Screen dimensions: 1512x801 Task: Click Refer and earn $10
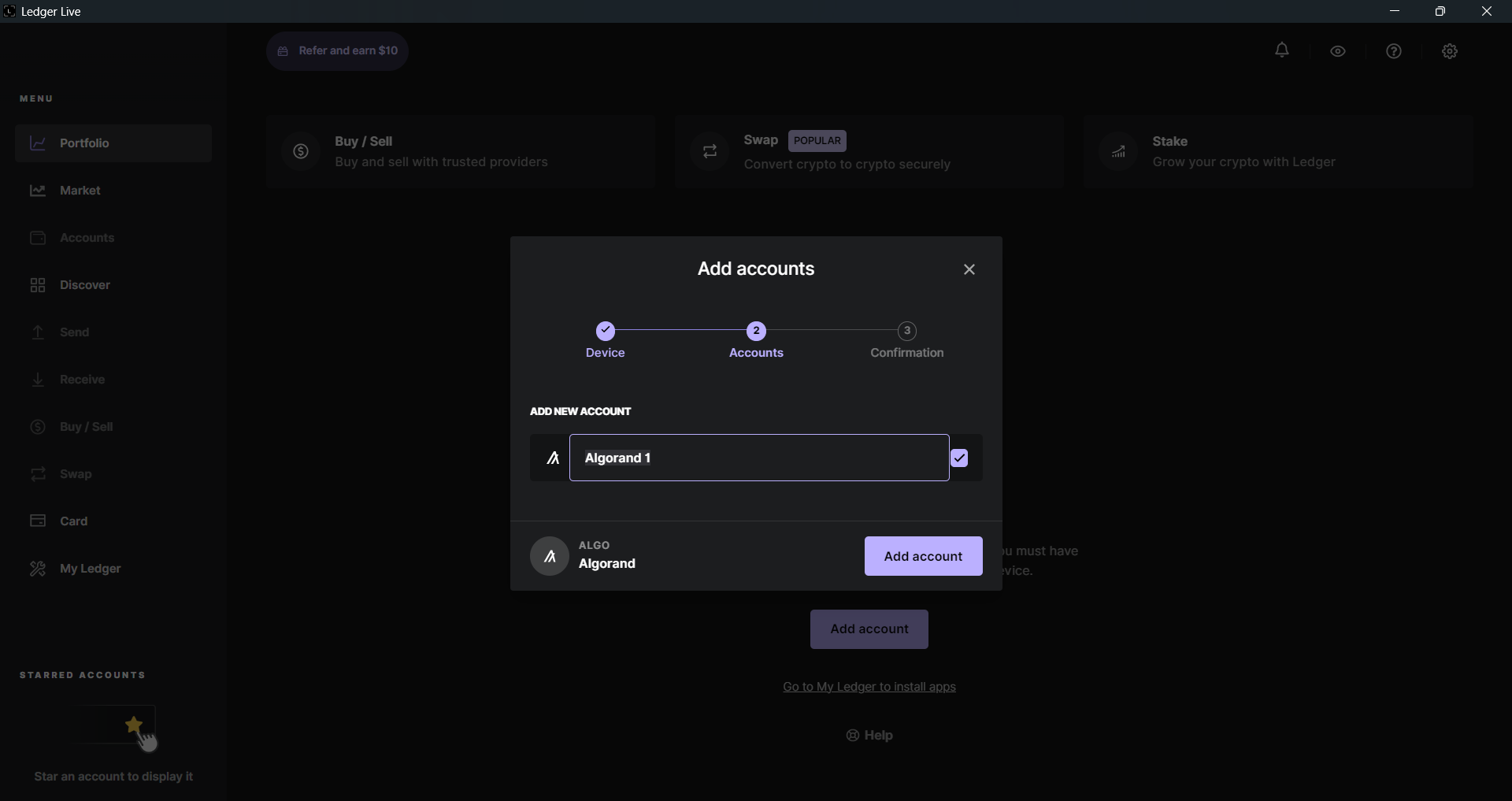click(x=337, y=50)
